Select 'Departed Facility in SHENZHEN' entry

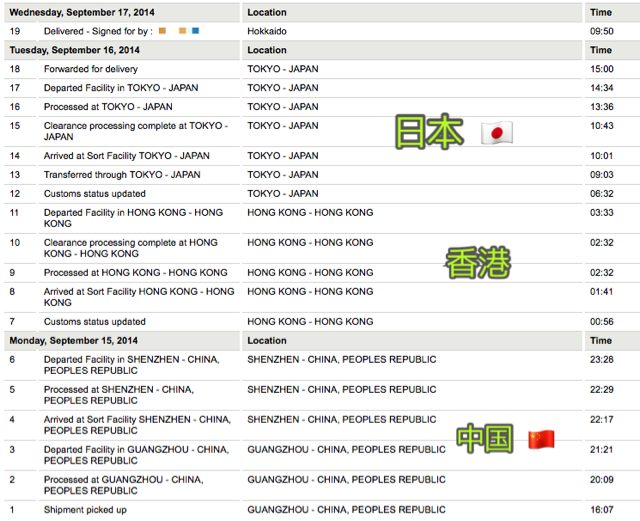131,365
